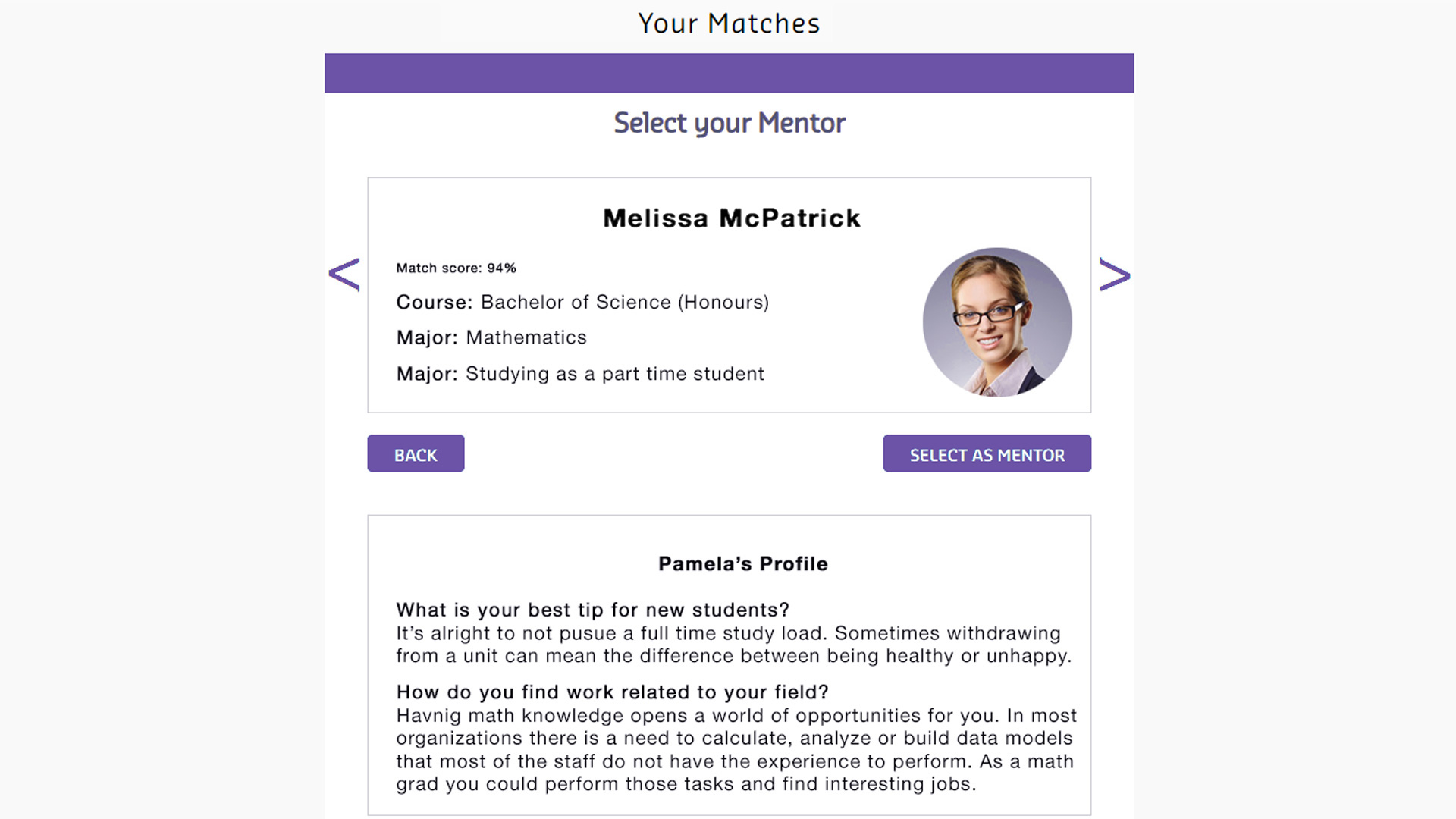Click the line mentioning healthy or unhappy
The width and height of the screenshot is (1456, 819).
click(733, 657)
